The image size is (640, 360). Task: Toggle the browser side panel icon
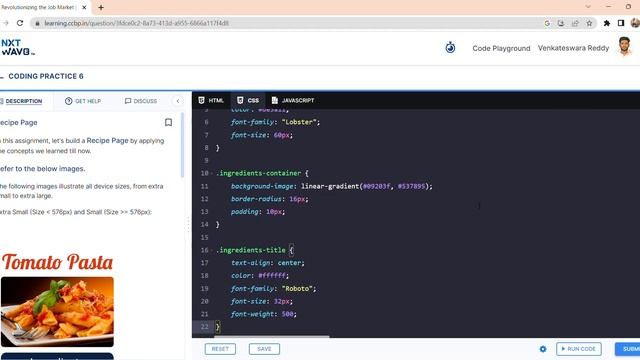click(621, 23)
